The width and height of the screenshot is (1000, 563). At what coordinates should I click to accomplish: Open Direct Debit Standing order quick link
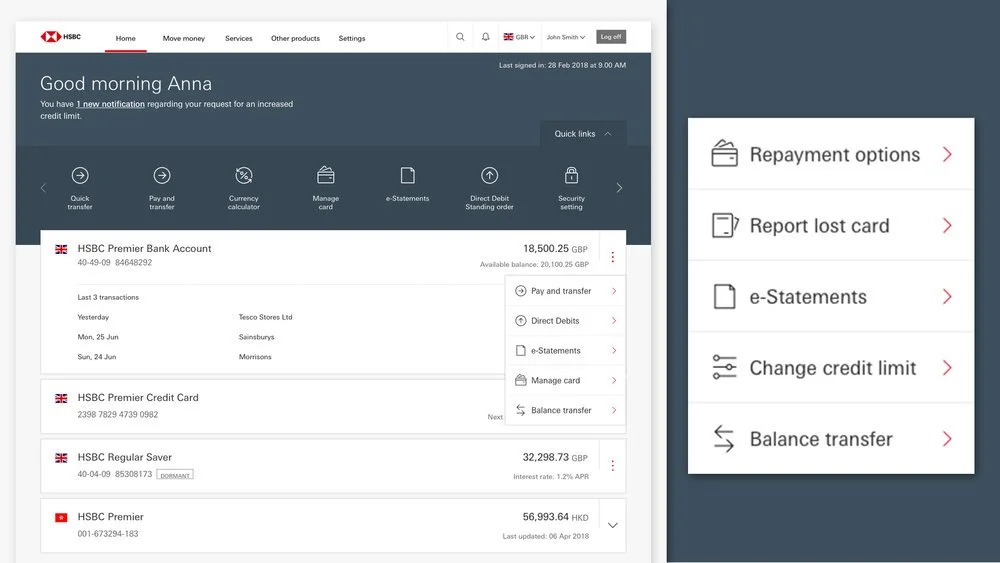[x=489, y=187]
